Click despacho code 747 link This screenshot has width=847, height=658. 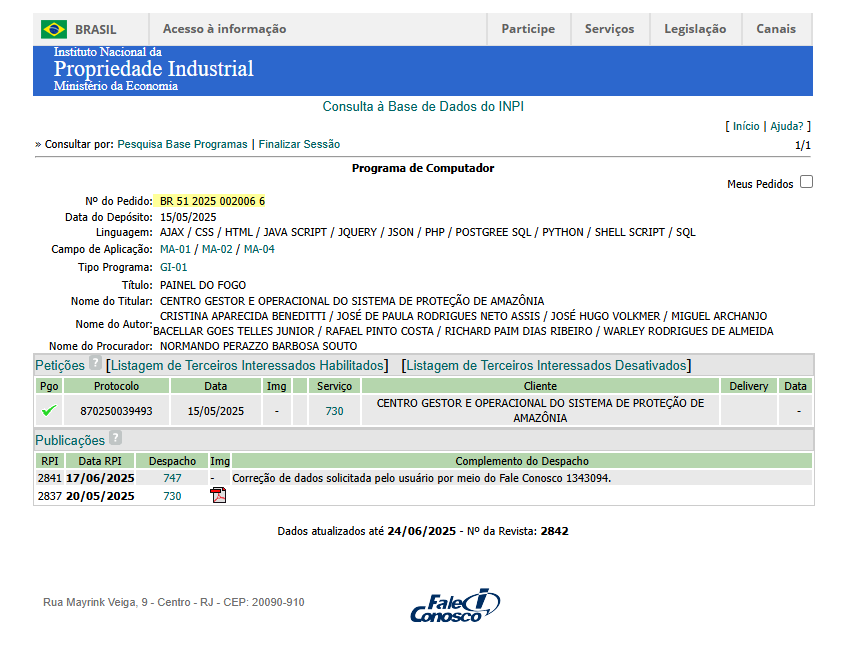[x=172, y=478]
